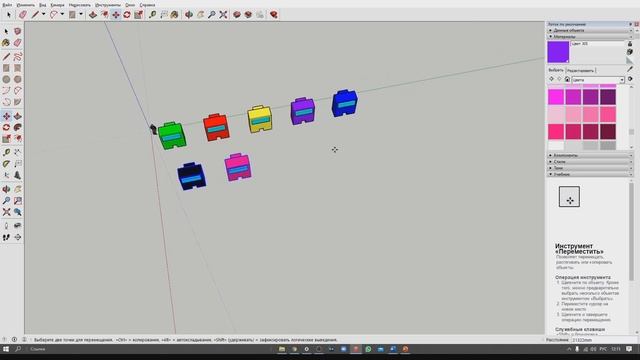The width and height of the screenshot is (640, 360).
Task: Select the Rotate tool in top toolbar
Action: click(127, 15)
